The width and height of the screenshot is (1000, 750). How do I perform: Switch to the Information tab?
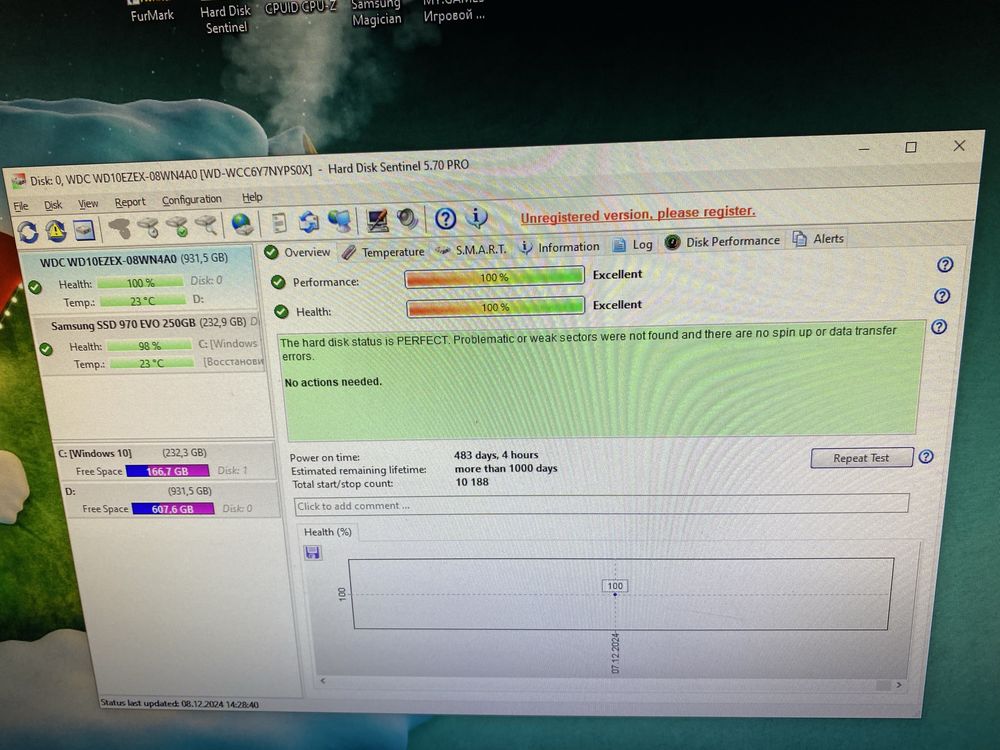point(559,247)
